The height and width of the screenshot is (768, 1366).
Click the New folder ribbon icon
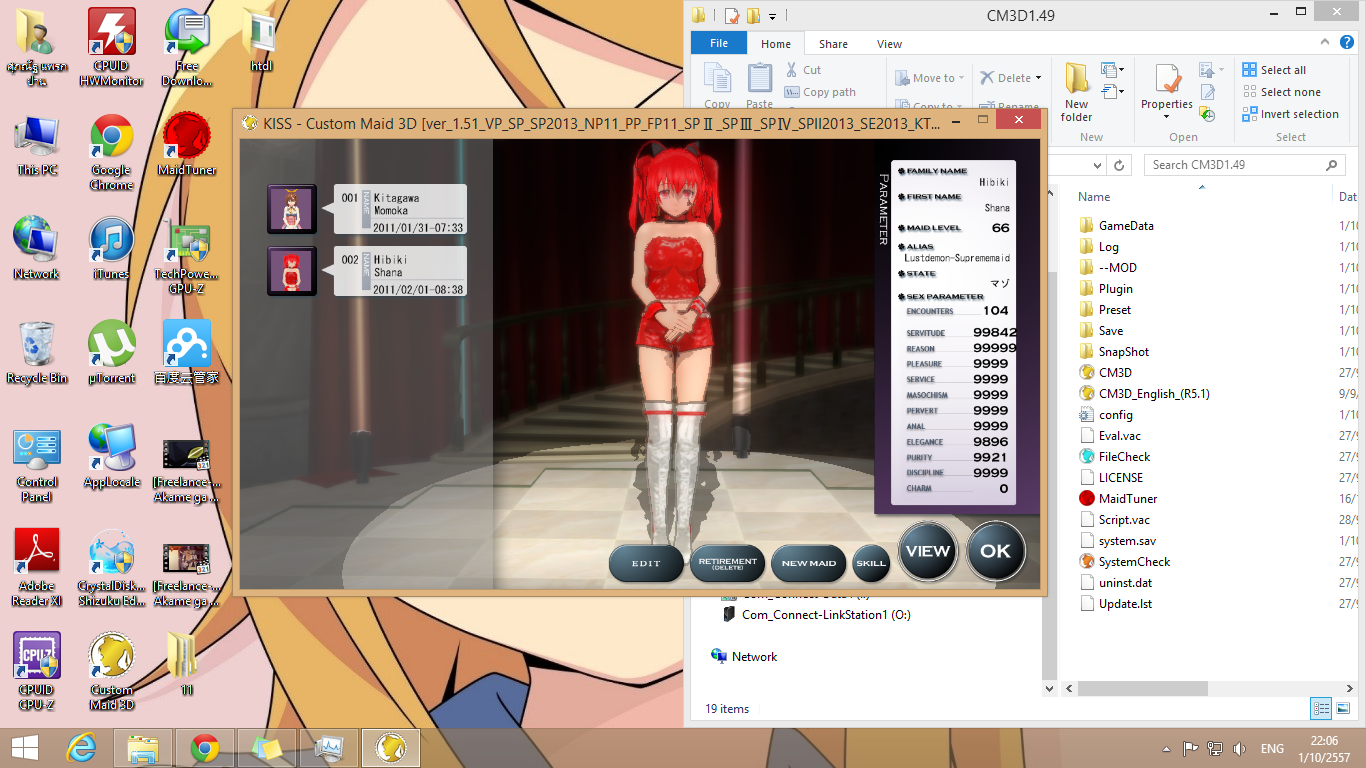[x=1076, y=88]
